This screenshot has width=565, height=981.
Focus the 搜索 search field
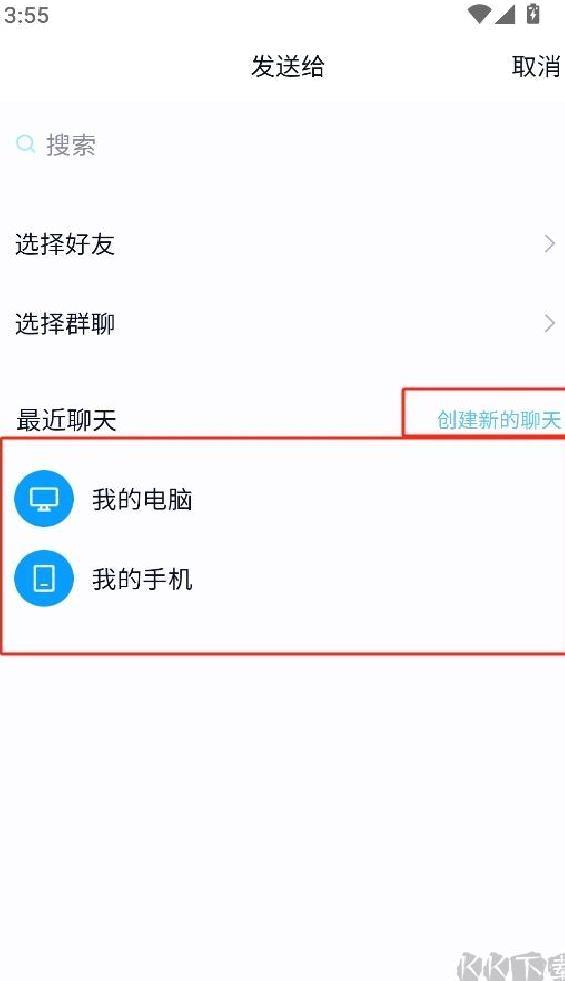click(x=282, y=145)
